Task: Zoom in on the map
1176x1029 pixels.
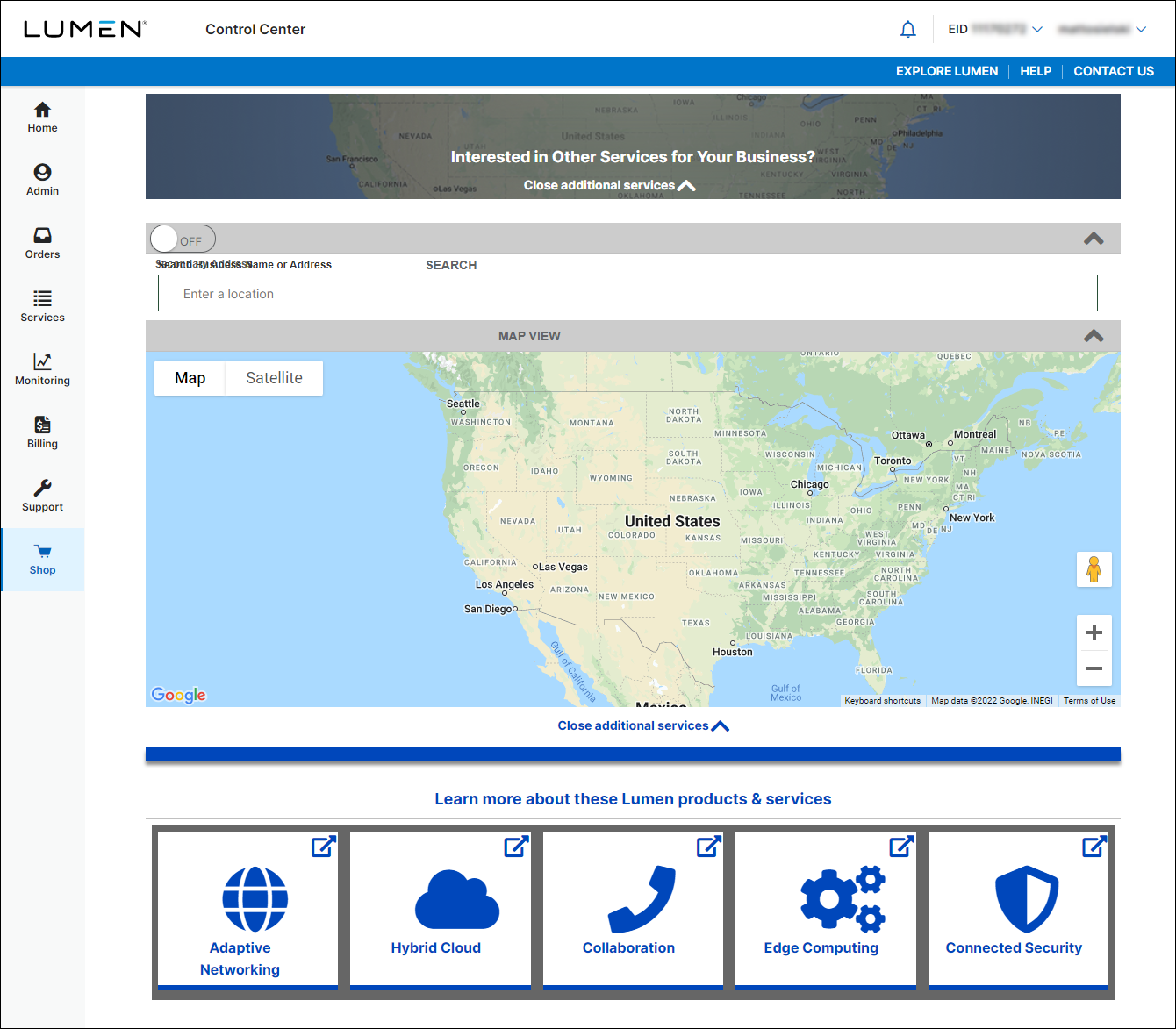Action: click(x=1094, y=632)
